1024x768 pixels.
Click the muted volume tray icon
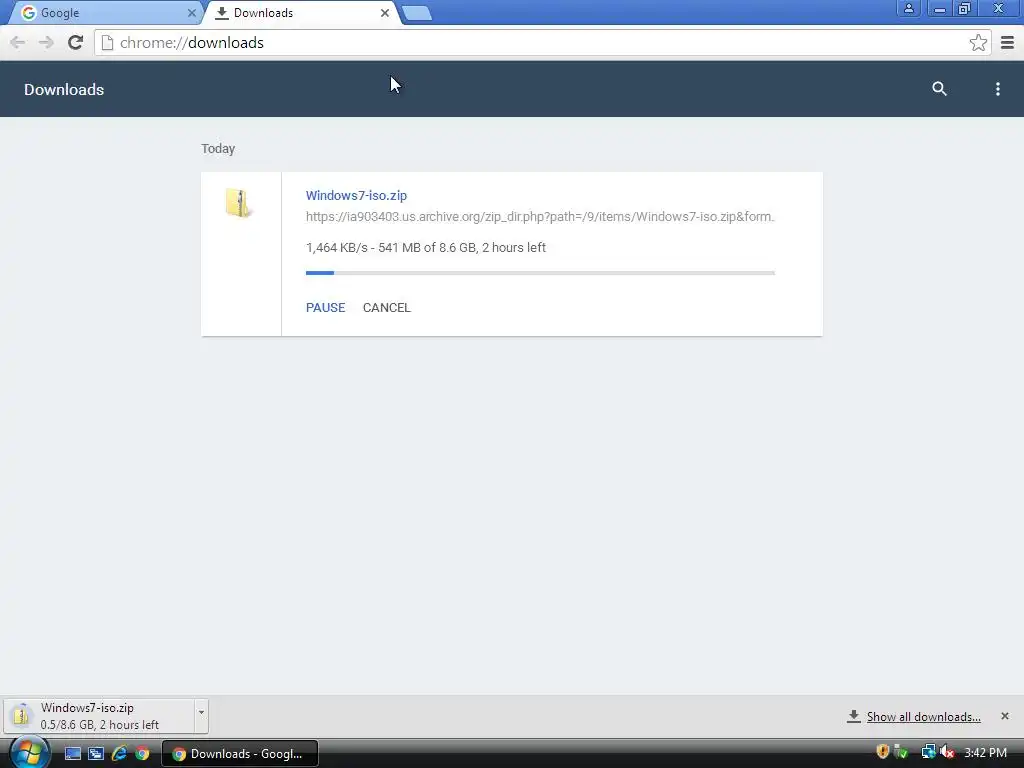click(946, 752)
